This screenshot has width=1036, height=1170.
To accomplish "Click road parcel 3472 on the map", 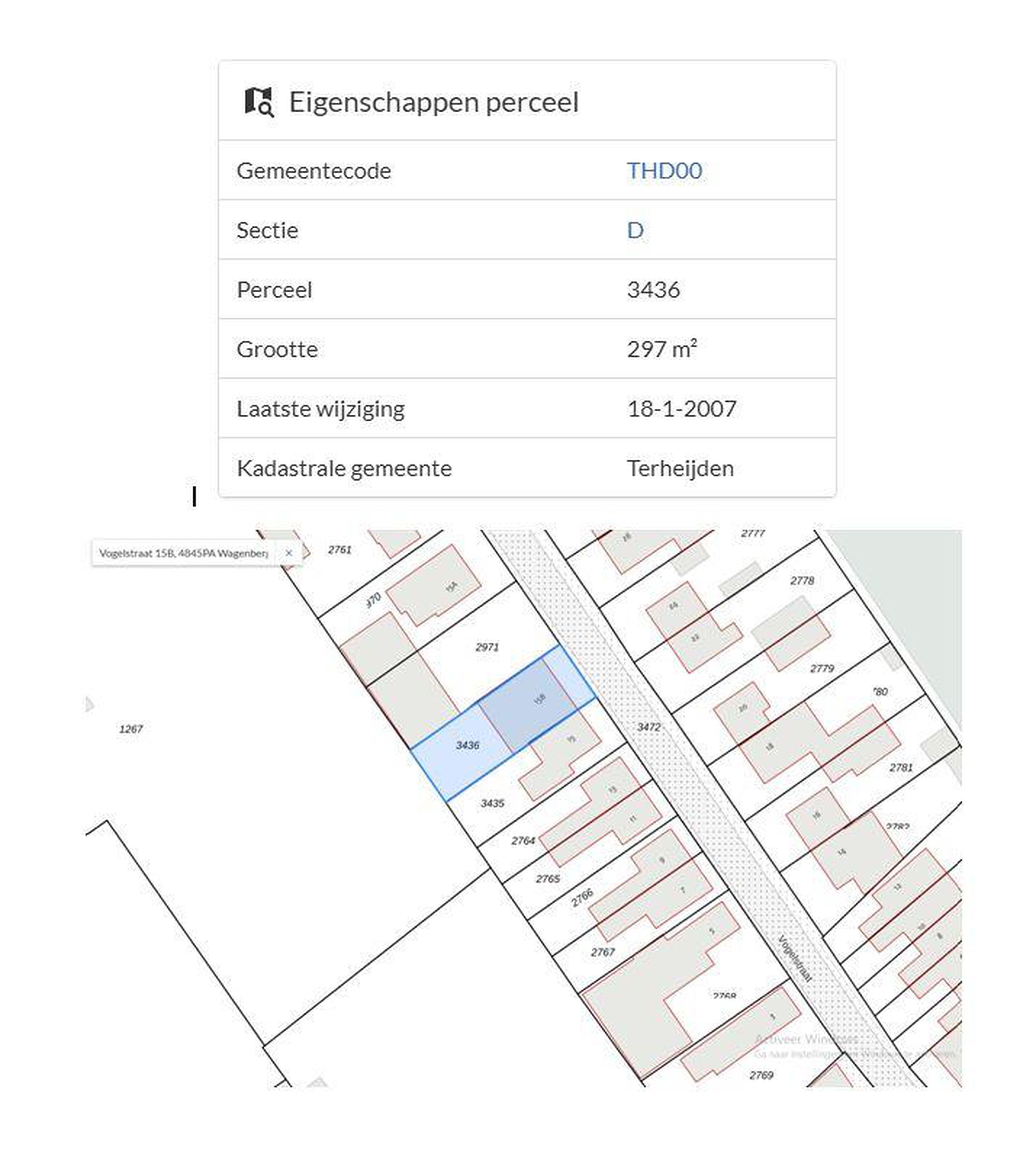I will (x=649, y=727).
